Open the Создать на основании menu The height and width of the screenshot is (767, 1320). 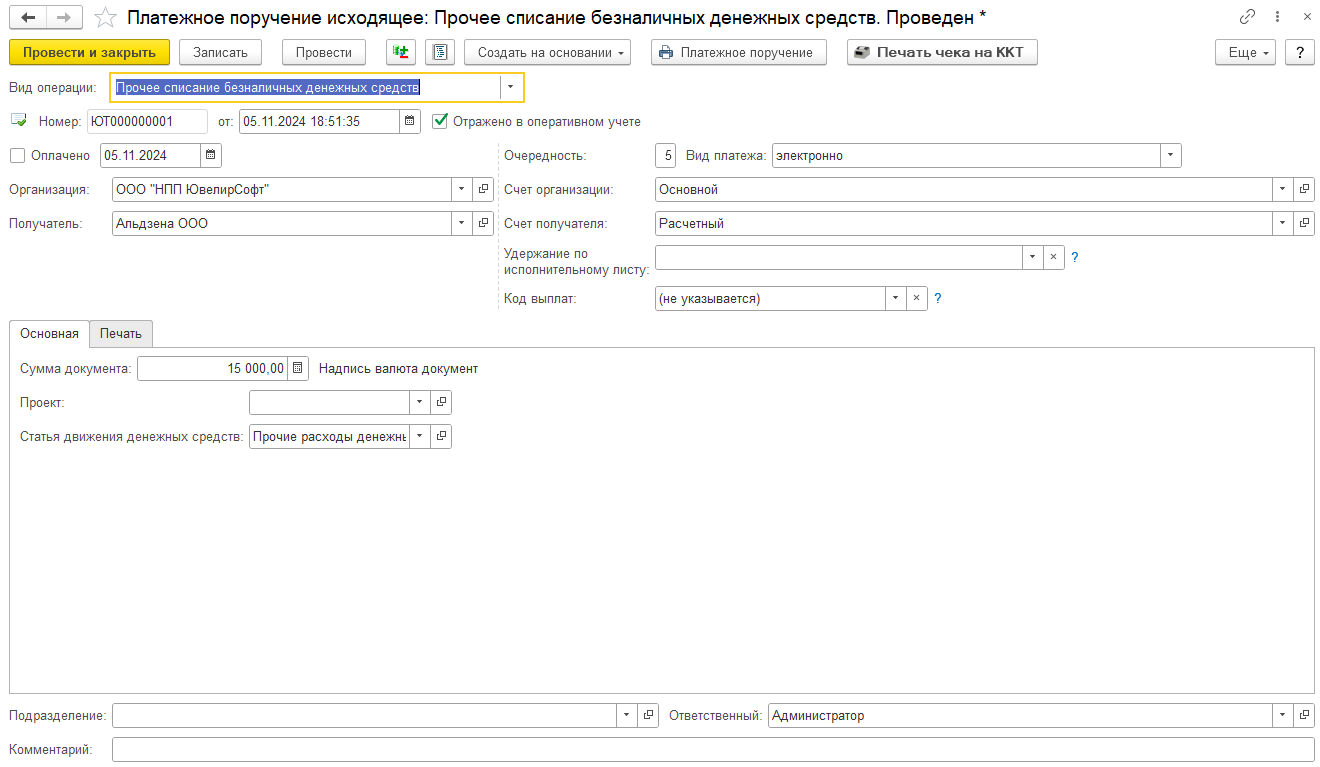547,52
